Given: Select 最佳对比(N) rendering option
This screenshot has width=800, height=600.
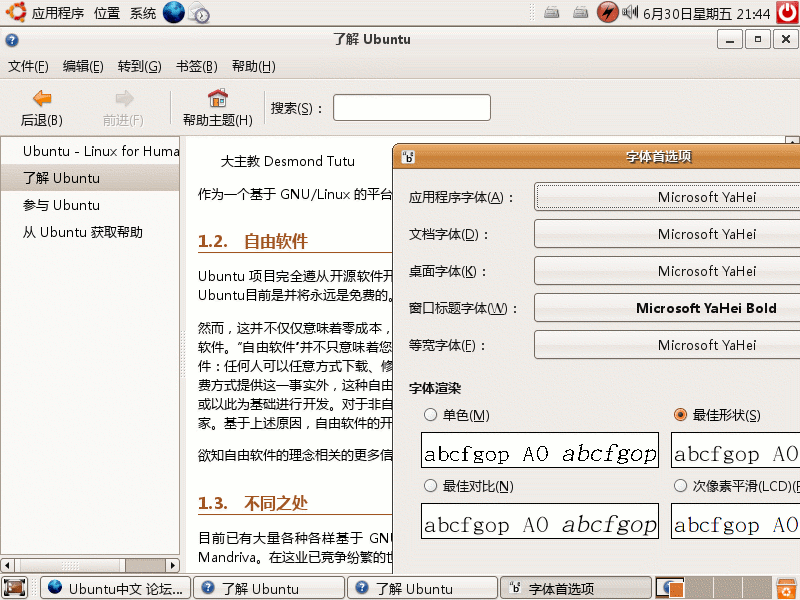Looking at the screenshot, I should coord(468,486).
